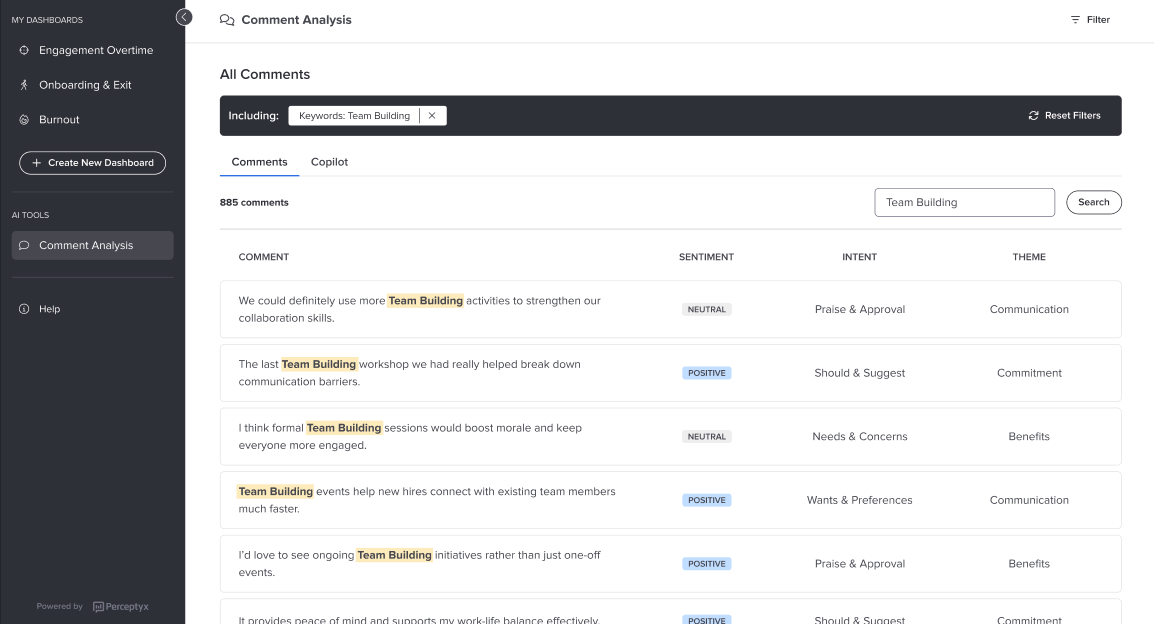Click the speech bubble icon beside Comment Analysis
Image resolution: width=1154 pixels, height=624 pixels.
[24, 245]
